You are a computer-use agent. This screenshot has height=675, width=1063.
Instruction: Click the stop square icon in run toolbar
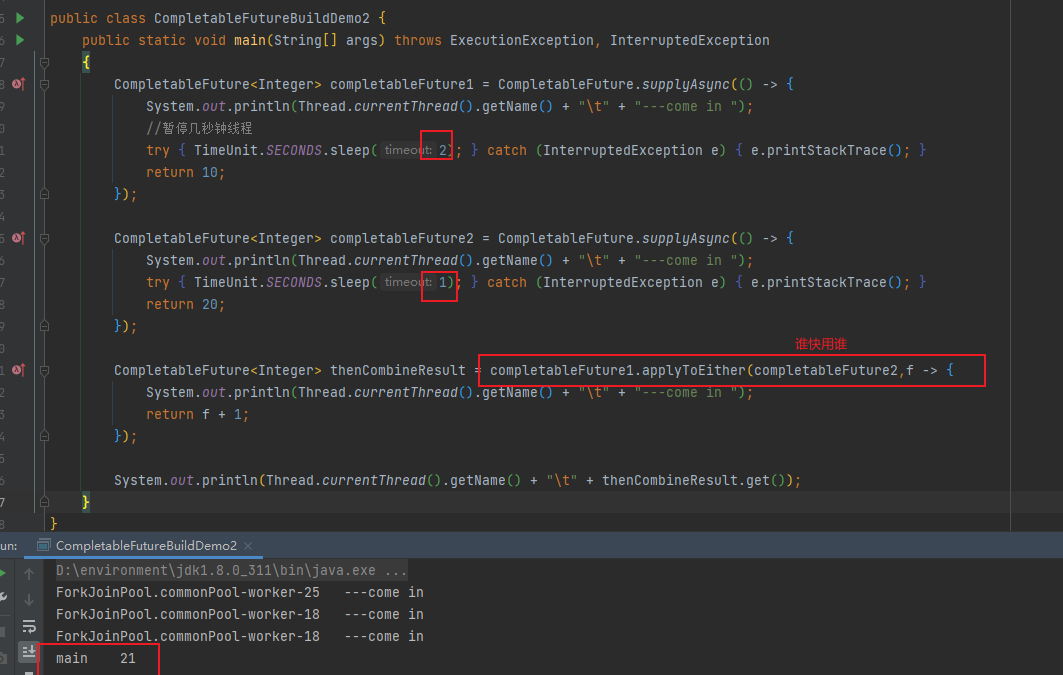click(3, 630)
